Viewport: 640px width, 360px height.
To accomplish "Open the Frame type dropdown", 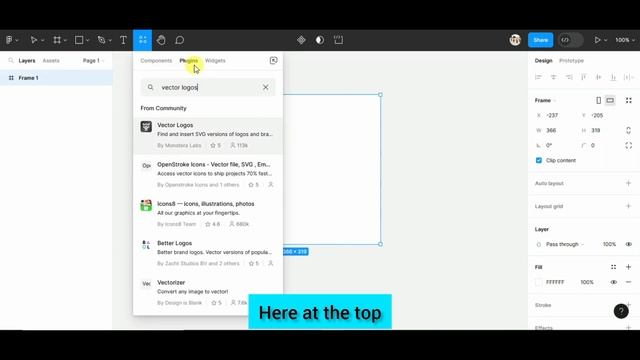I will (x=545, y=100).
